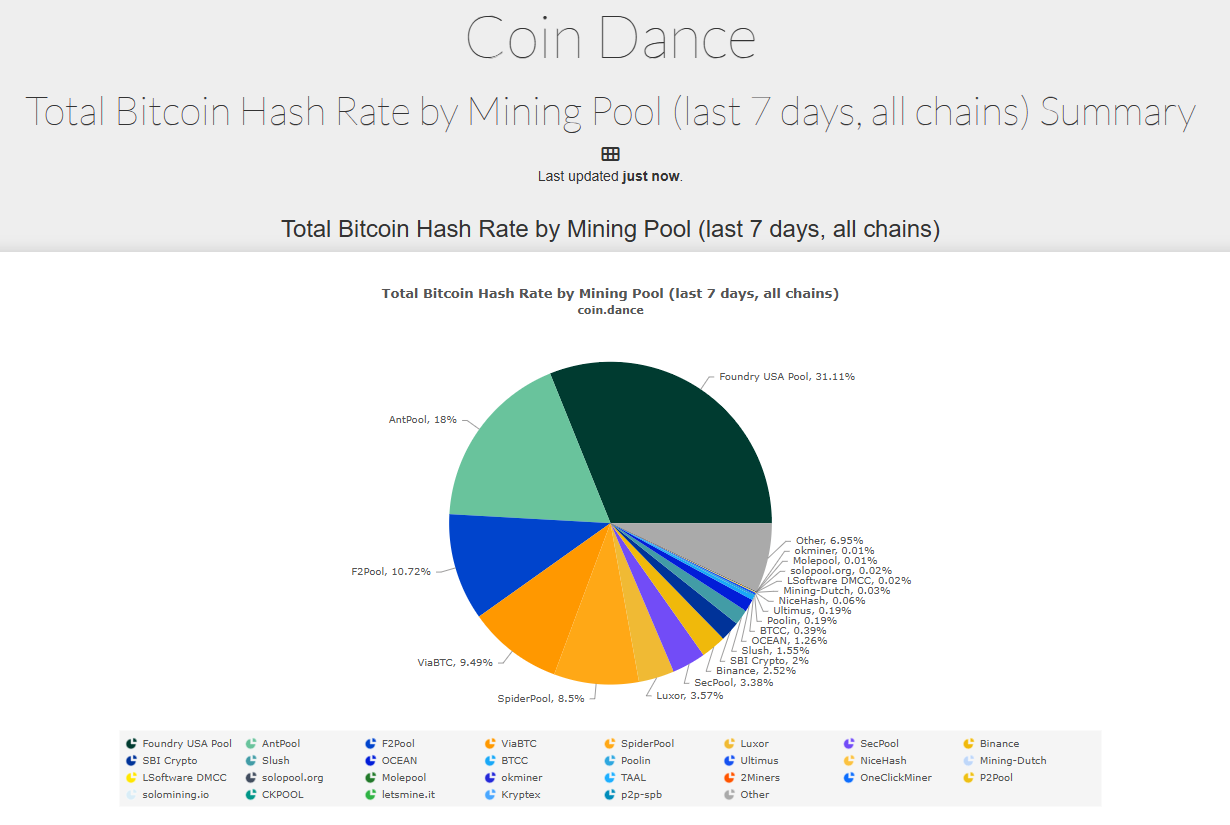Image resolution: width=1230 pixels, height=825 pixels.
Task: Click the Kryptex legend icon
Action: tap(489, 794)
